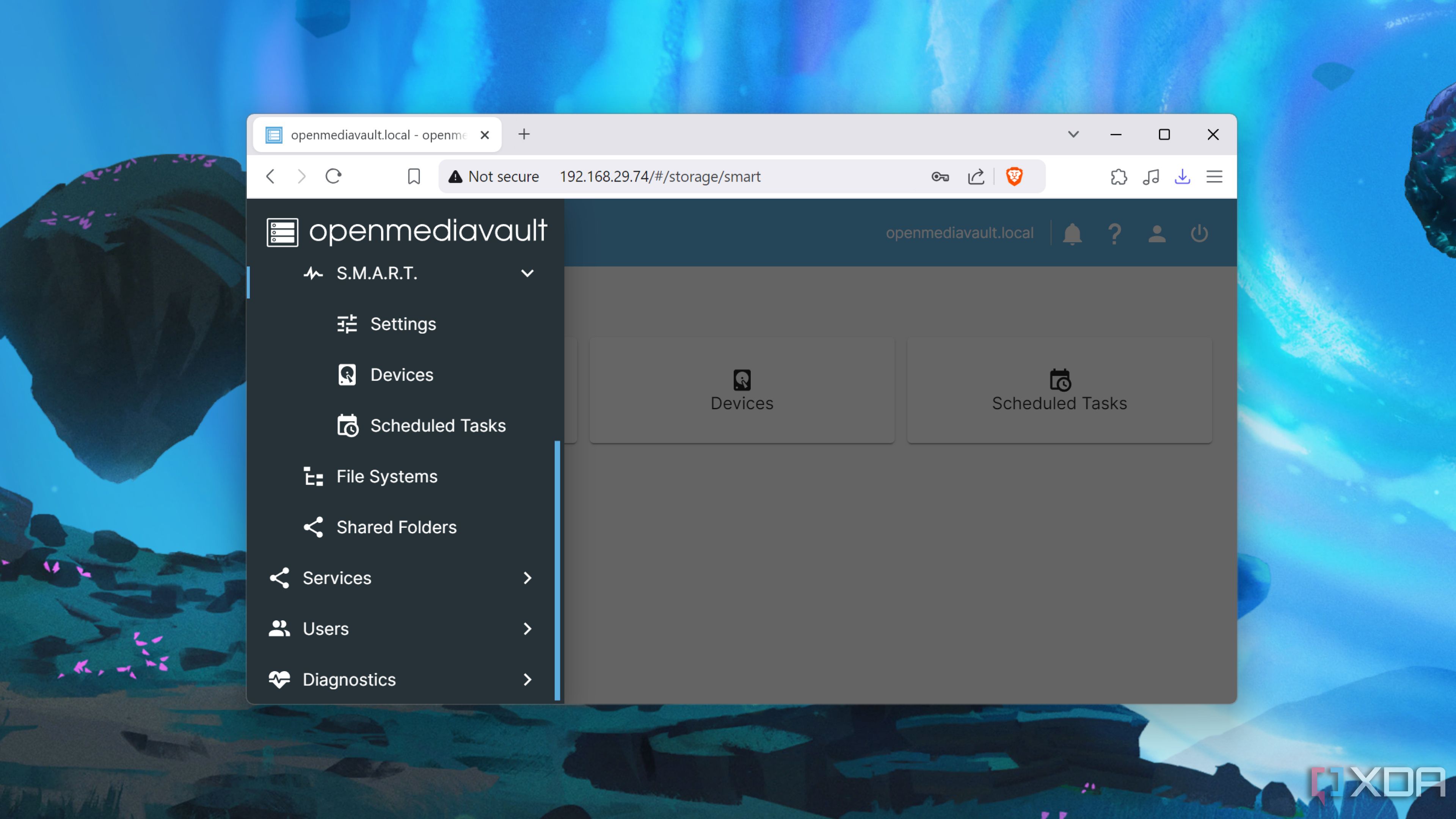Open the user account icon
The width and height of the screenshot is (1456, 819).
point(1156,234)
